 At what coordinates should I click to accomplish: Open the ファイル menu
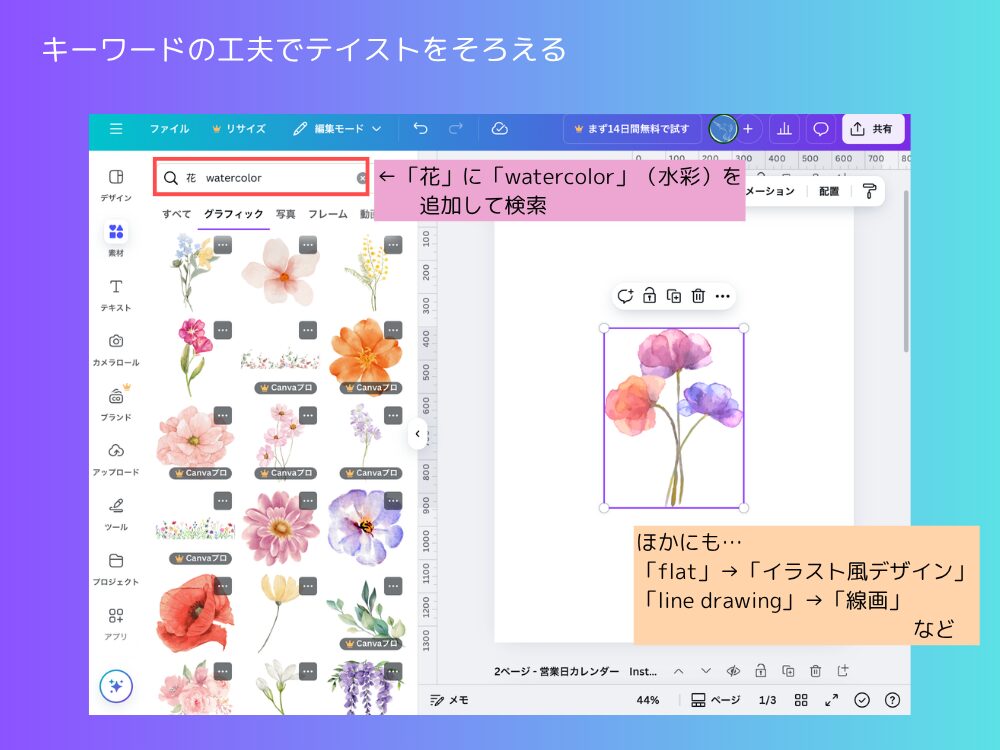pos(169,129)
